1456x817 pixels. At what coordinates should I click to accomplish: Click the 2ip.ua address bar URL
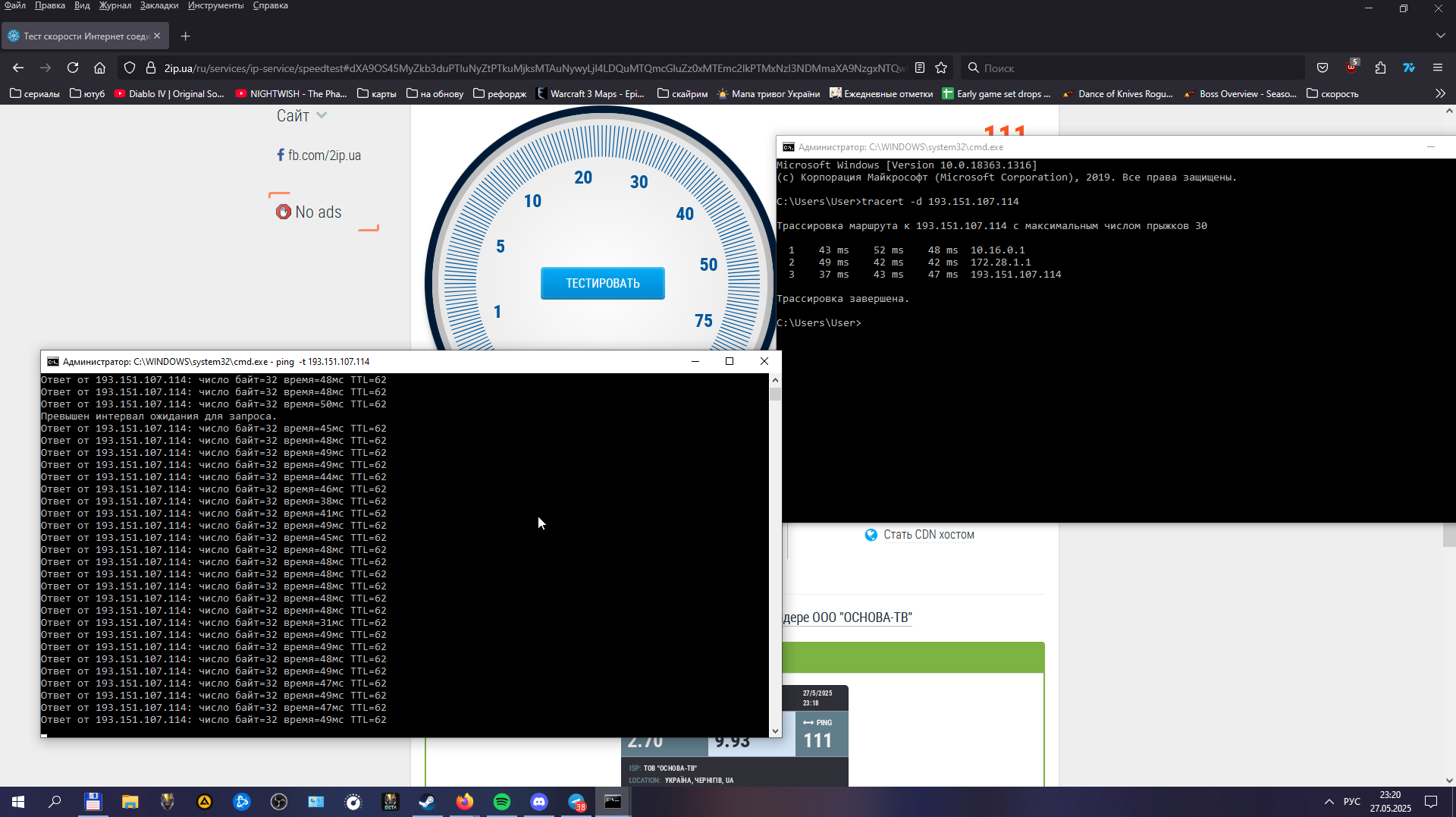[535, 68]
